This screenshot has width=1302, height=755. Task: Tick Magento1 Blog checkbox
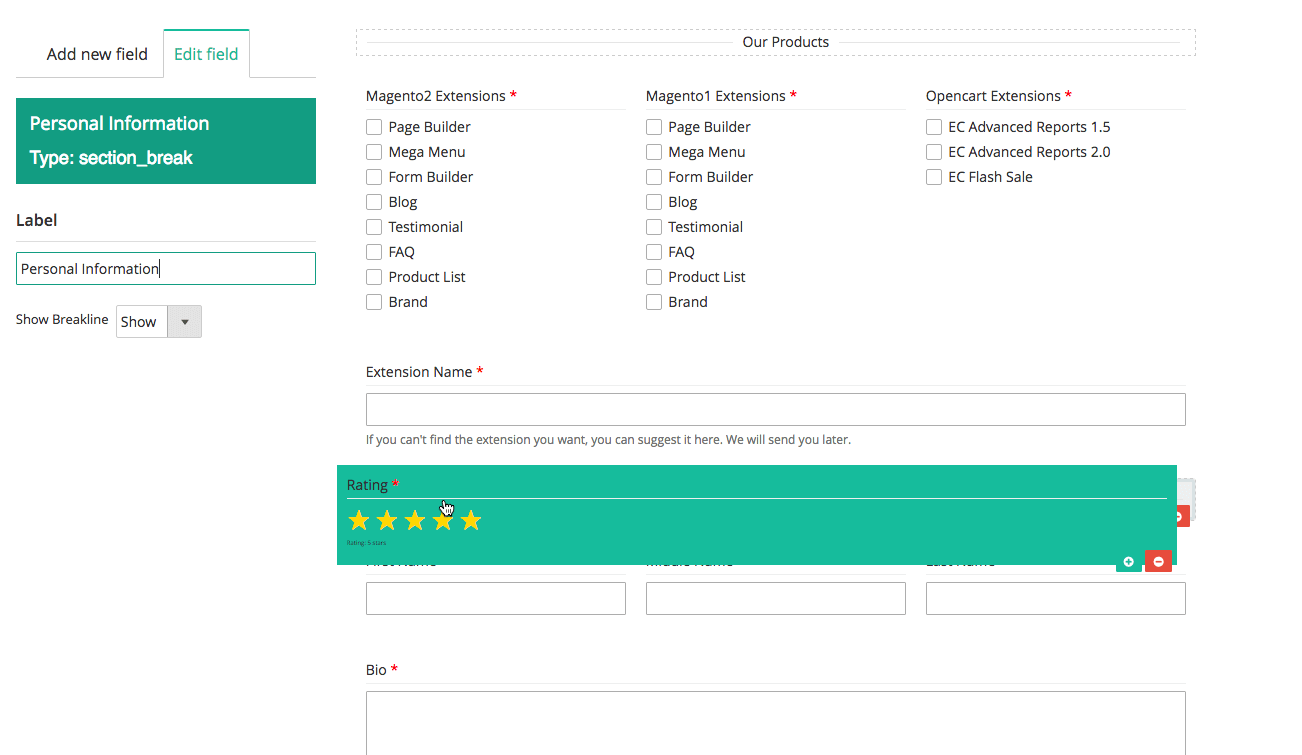(x=654, y=202)
